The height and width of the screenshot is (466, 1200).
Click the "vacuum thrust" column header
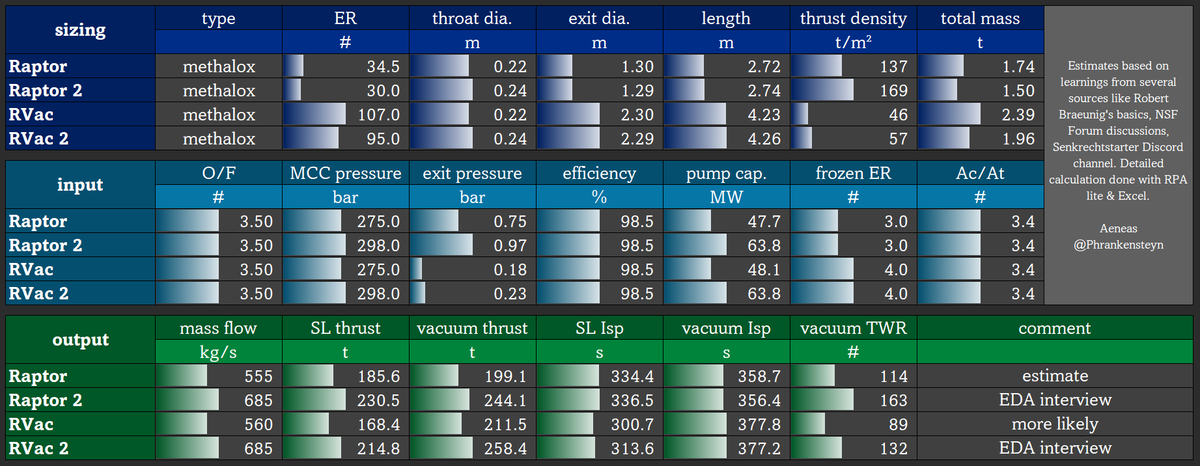[x=471, y=328]
